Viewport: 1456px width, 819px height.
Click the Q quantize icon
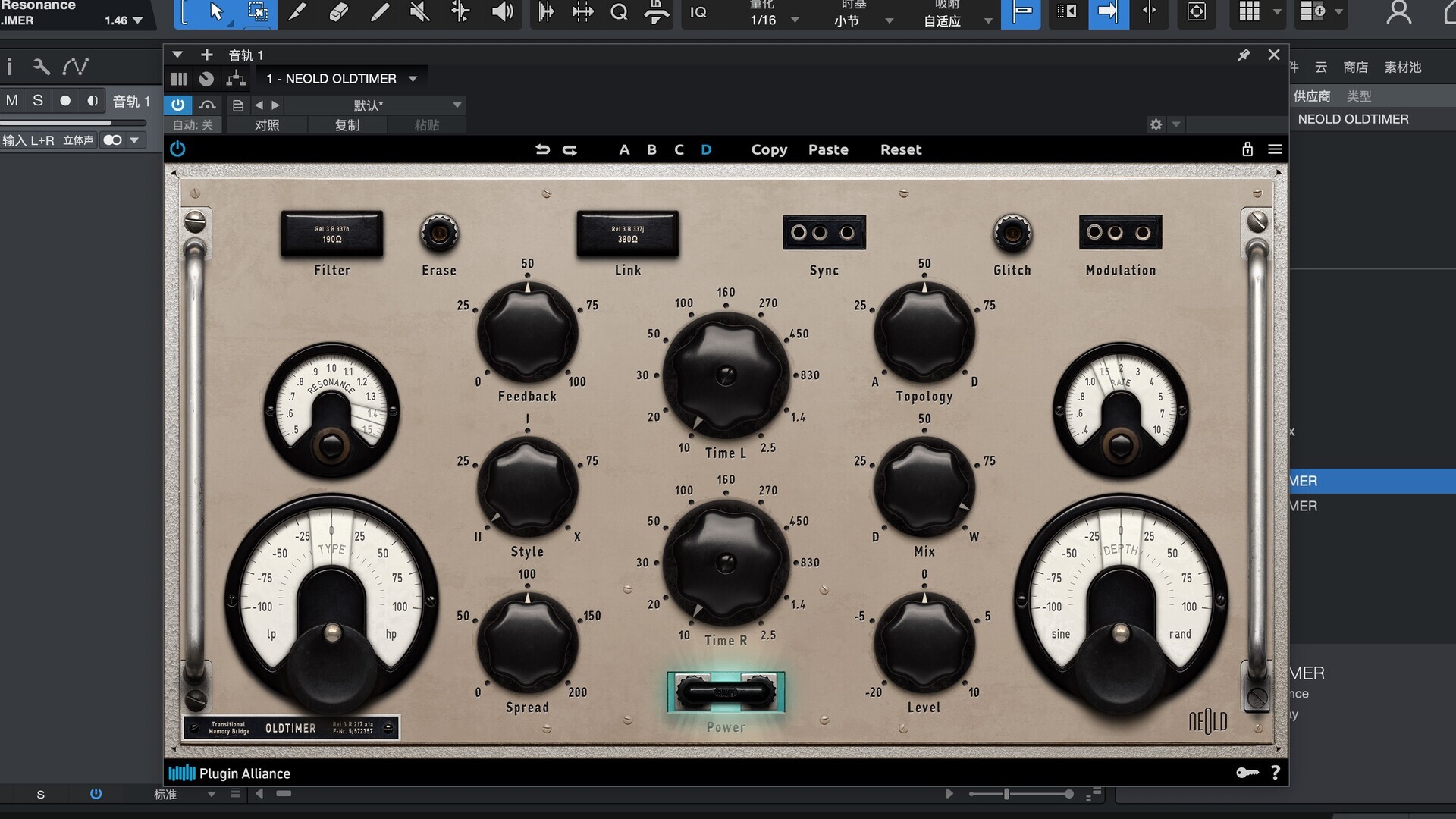coord(619,11)
